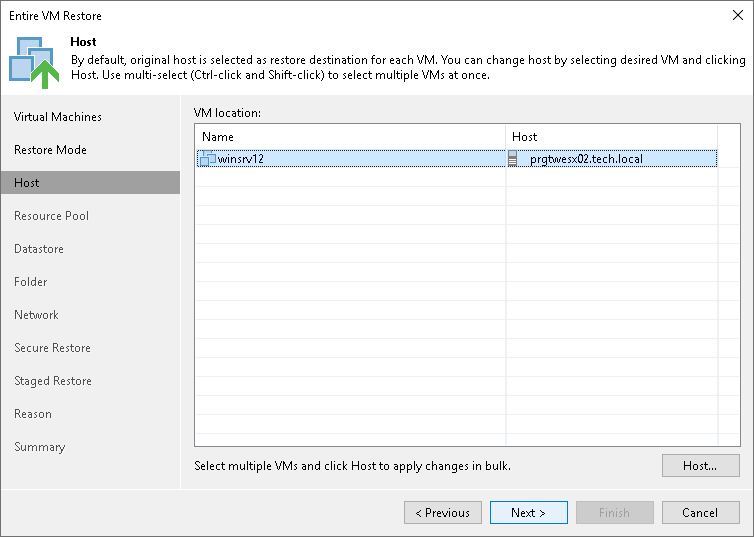Viewport: 754px width, 537px height.
Task: Close the Entire VM Restore dialog
Action: coord(738,15)
